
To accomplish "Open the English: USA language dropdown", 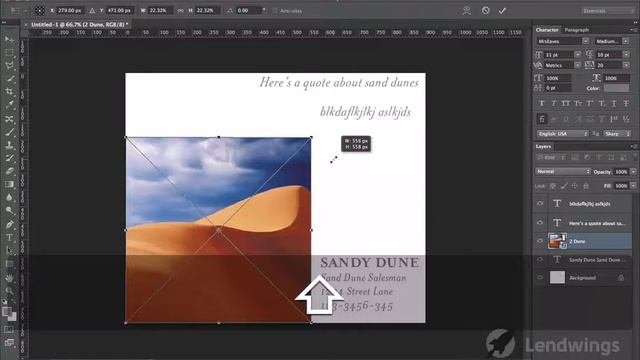I will (x=562, y=134).
